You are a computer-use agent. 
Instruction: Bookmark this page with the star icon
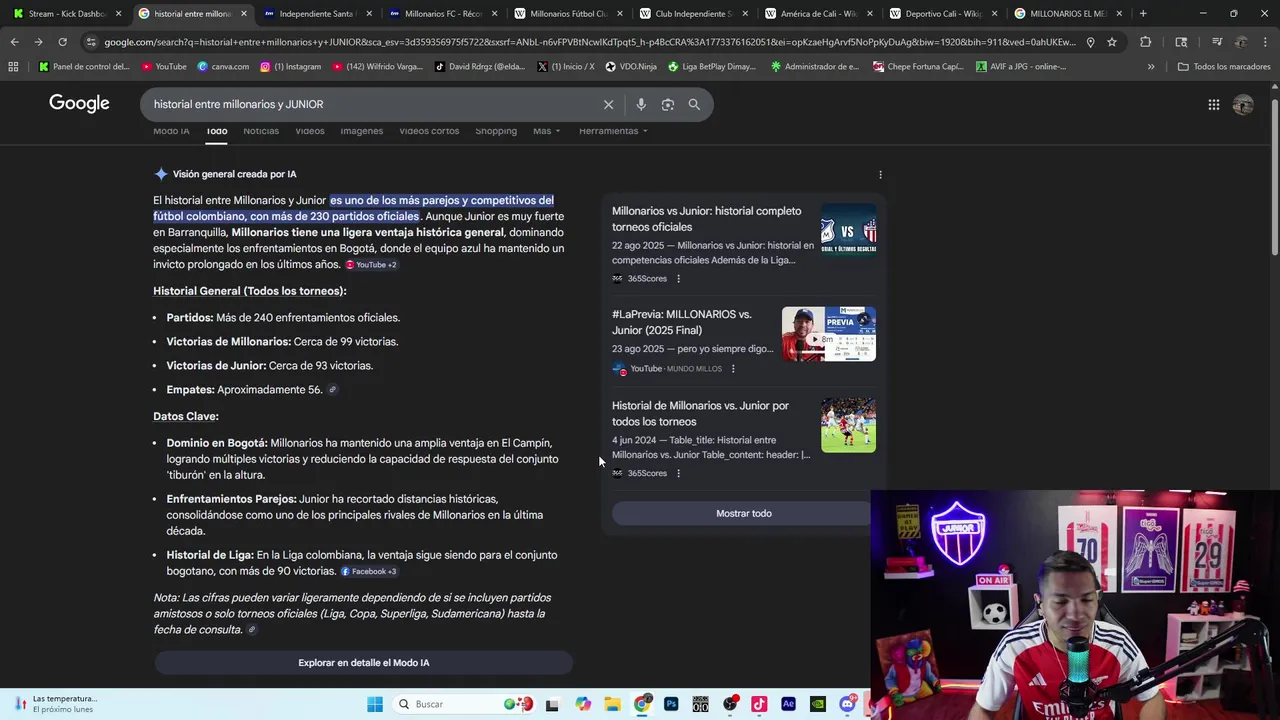coord(1112,42)
